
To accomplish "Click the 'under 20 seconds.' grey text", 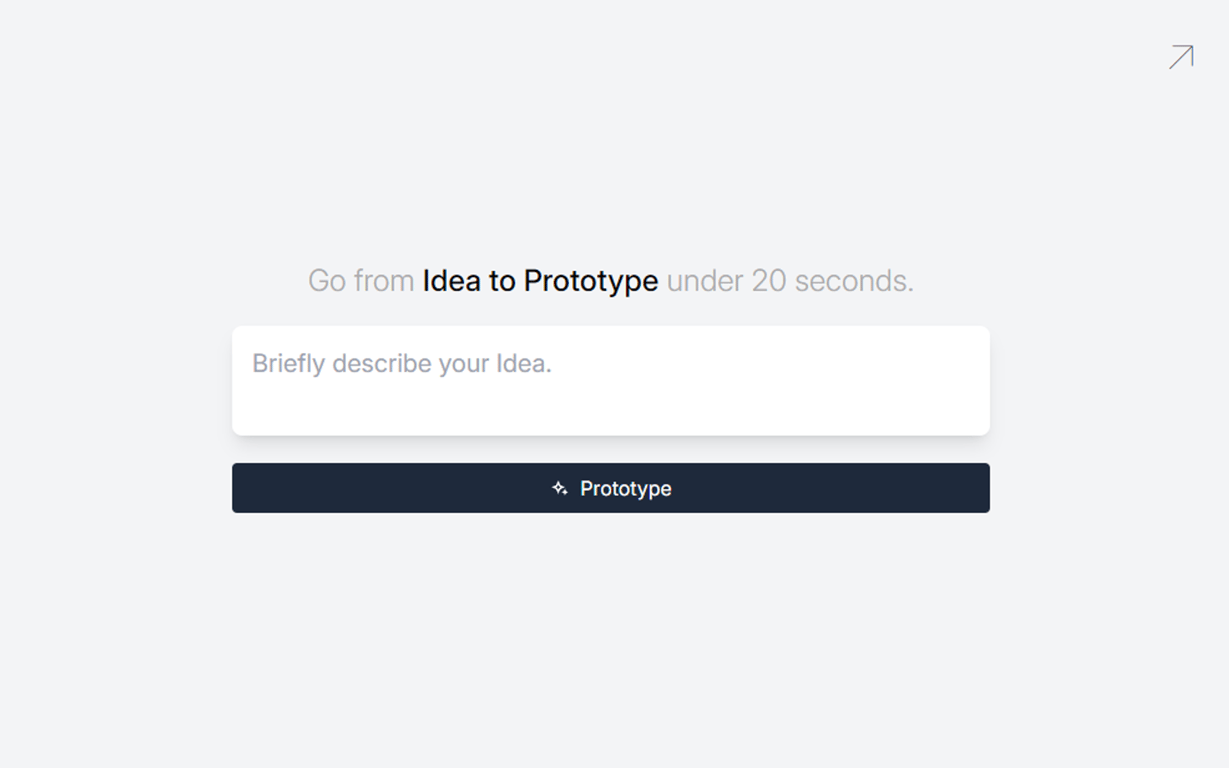I will click(790, 281).
